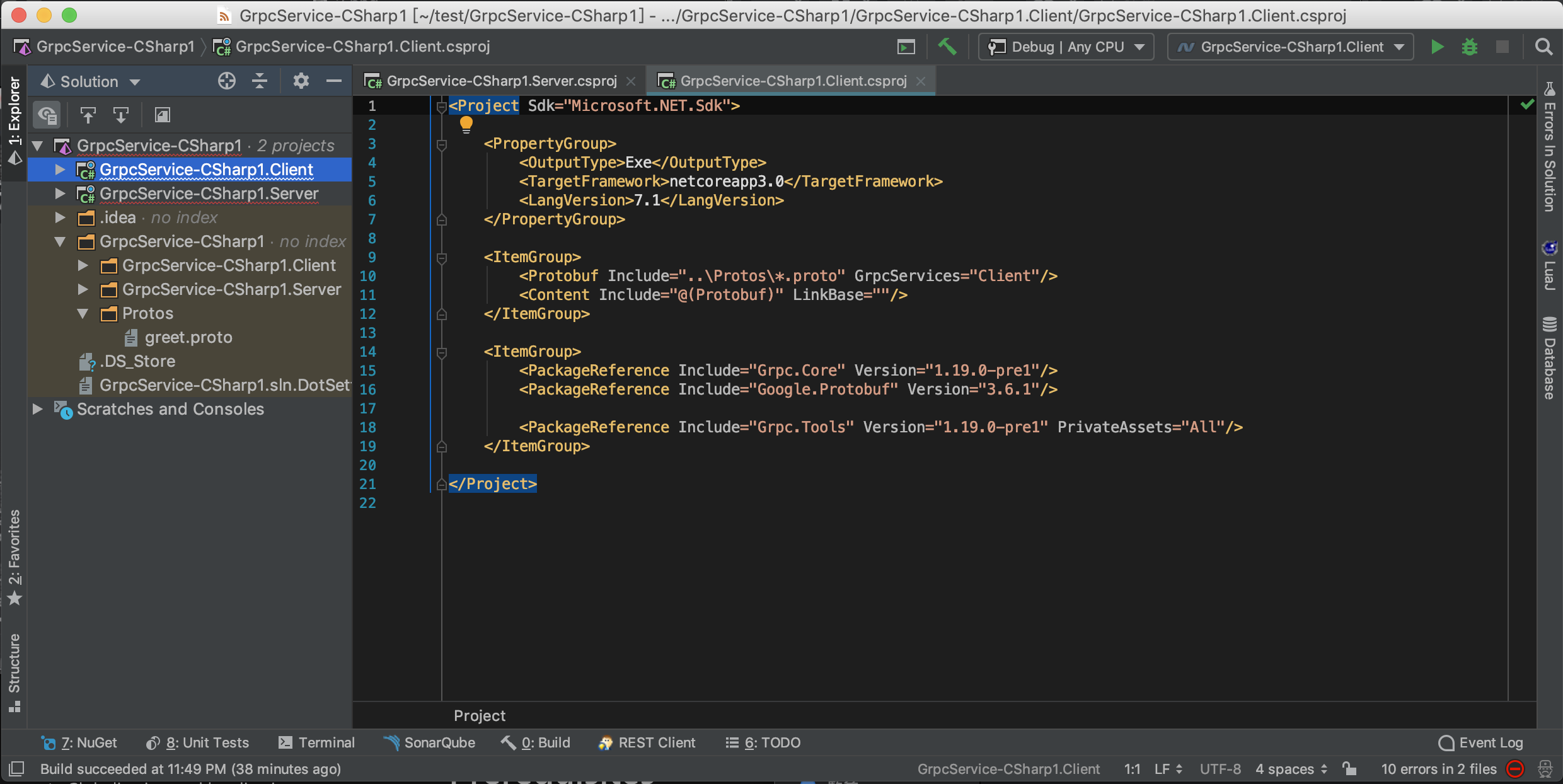Change the 4 spaces indent setting

[x=1291, y=769]
